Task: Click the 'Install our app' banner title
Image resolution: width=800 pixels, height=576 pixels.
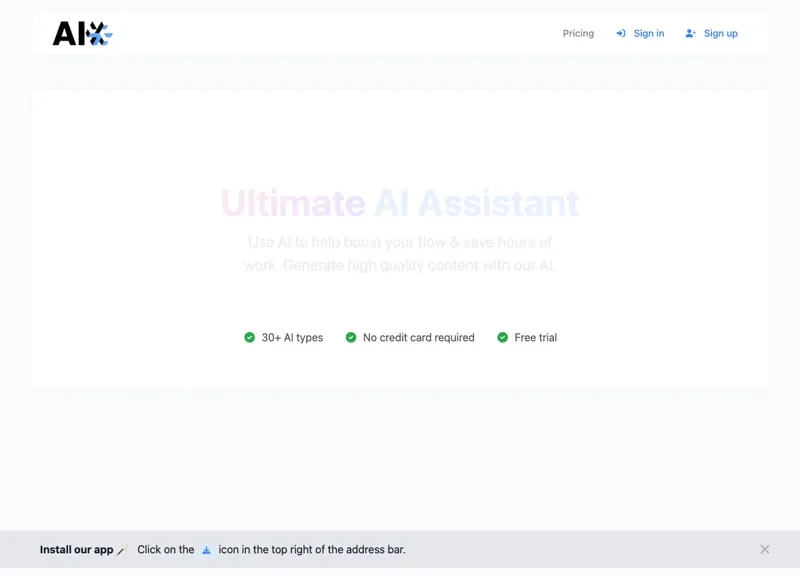Action: (x=77, y=549)
